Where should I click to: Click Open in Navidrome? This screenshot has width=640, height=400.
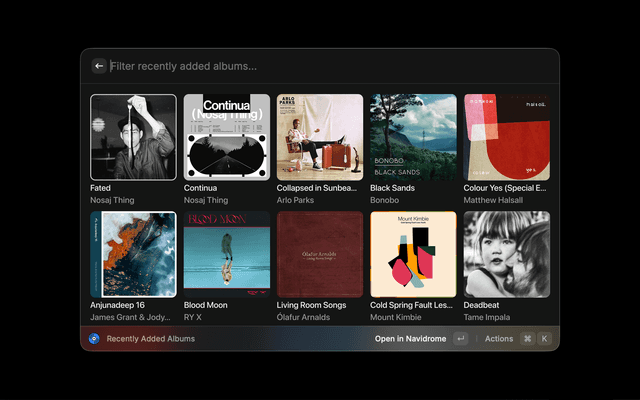pyautogui.click(x=410, y=339)
